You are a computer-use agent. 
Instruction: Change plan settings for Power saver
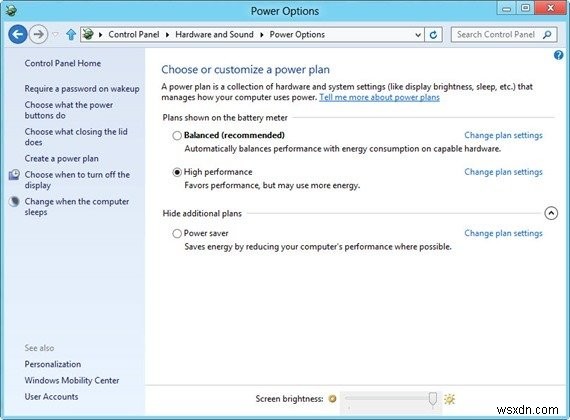[x=503, y=233]
